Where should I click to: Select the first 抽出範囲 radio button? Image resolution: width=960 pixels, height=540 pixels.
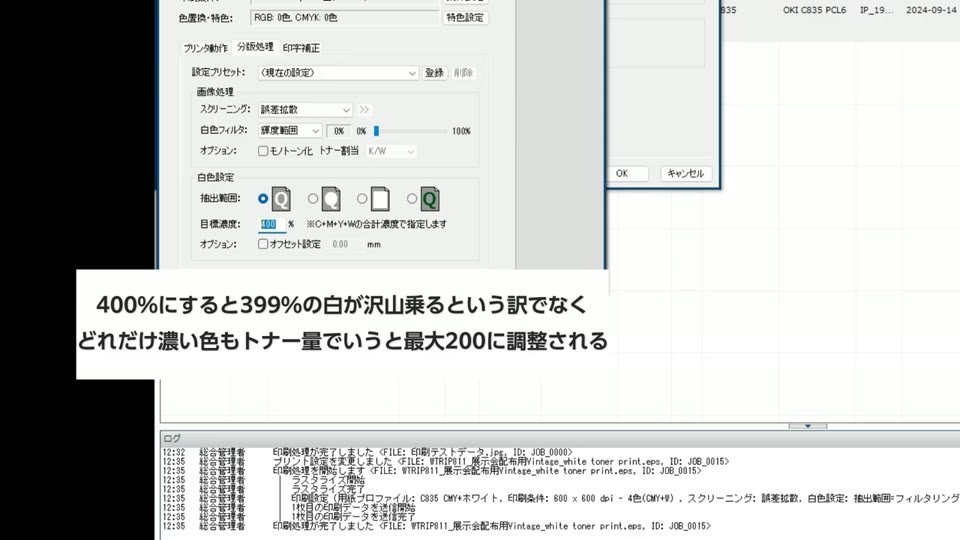[263, 198]
